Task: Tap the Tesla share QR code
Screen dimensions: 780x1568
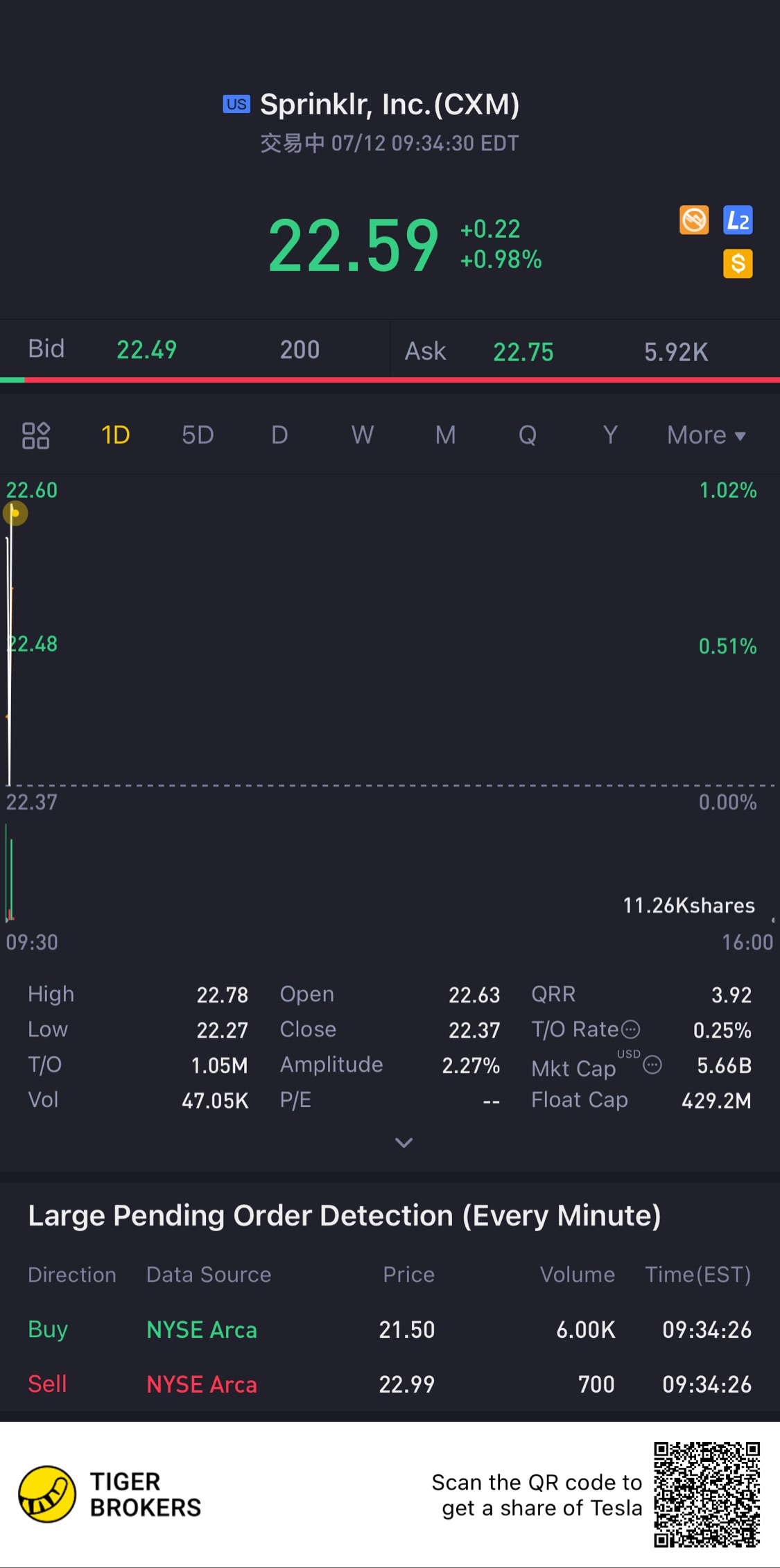Action: coord(707,1494)
